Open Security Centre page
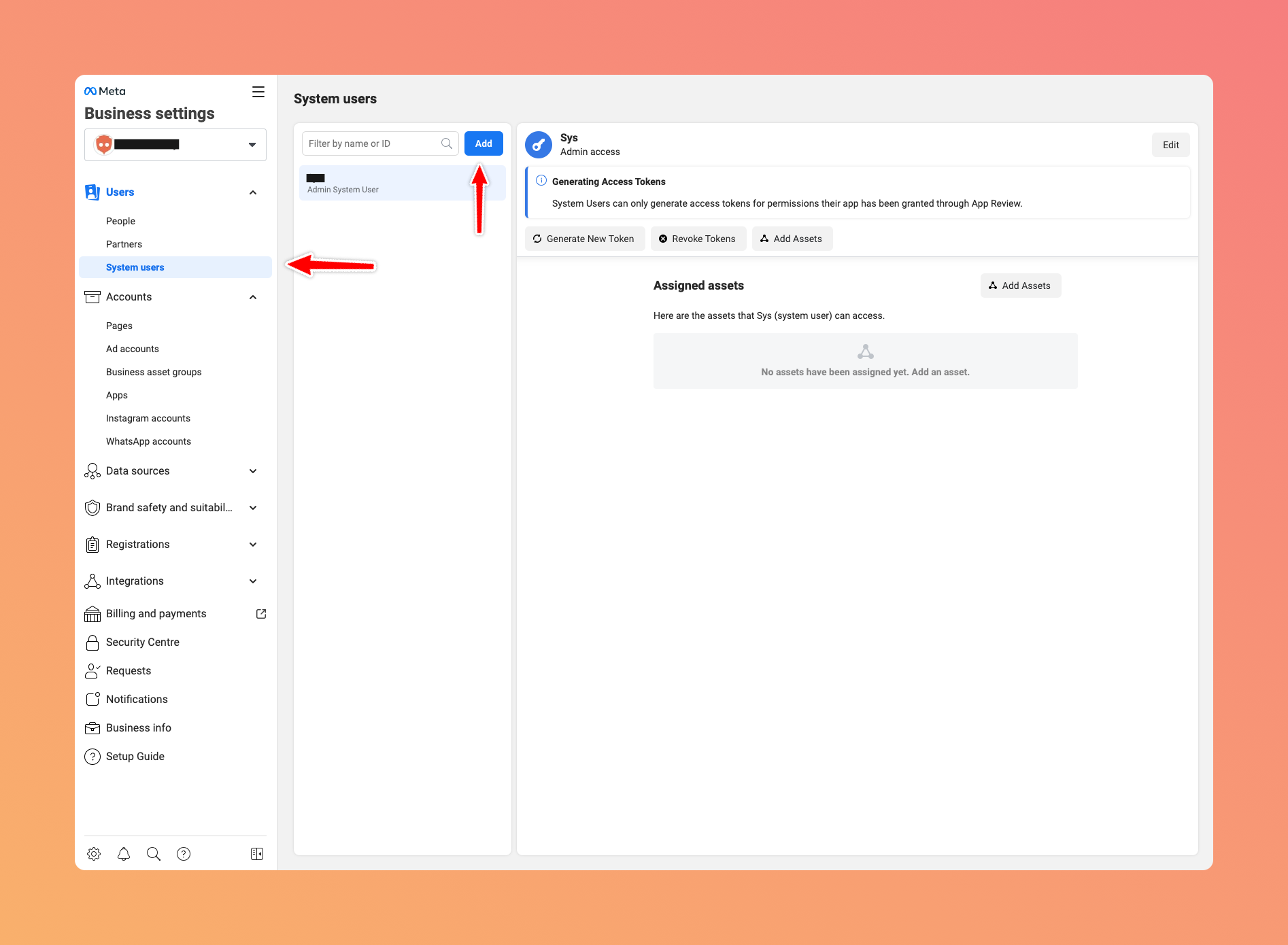This screenshot has width=1288, height=945. coord(143,642)
